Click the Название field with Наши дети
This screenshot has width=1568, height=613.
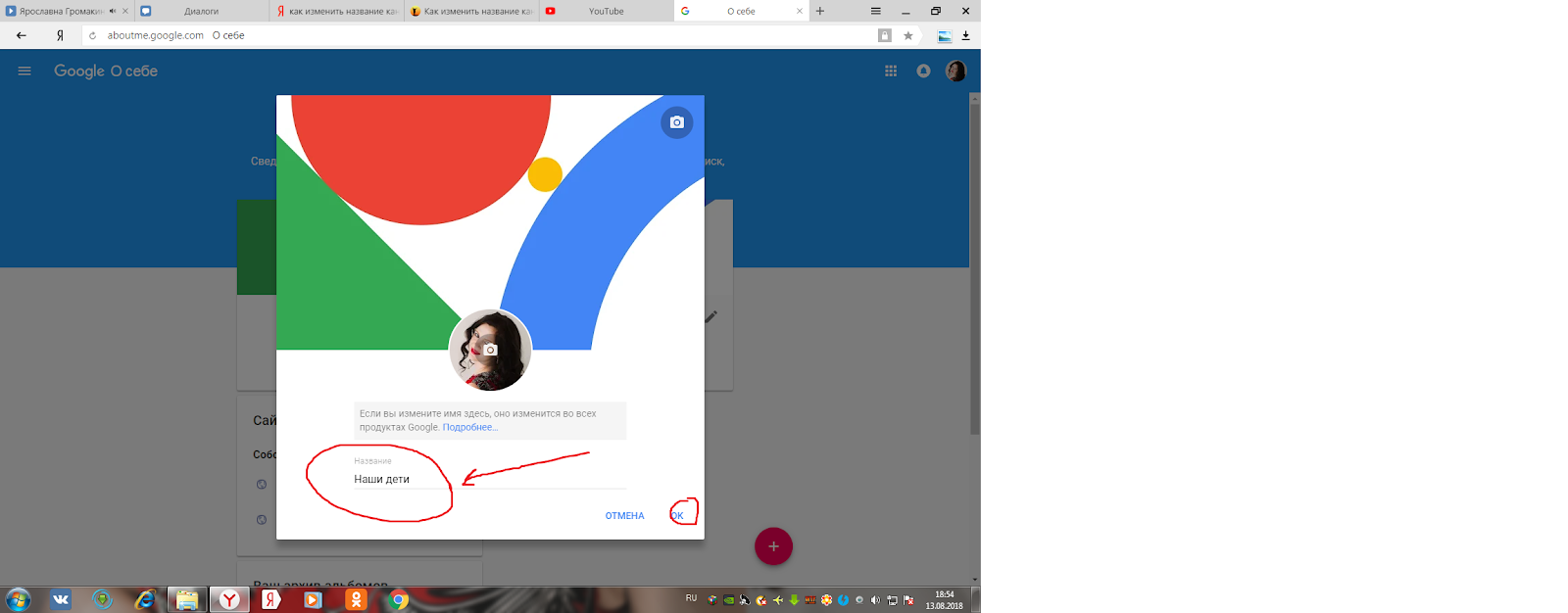(x=490, y=479)
